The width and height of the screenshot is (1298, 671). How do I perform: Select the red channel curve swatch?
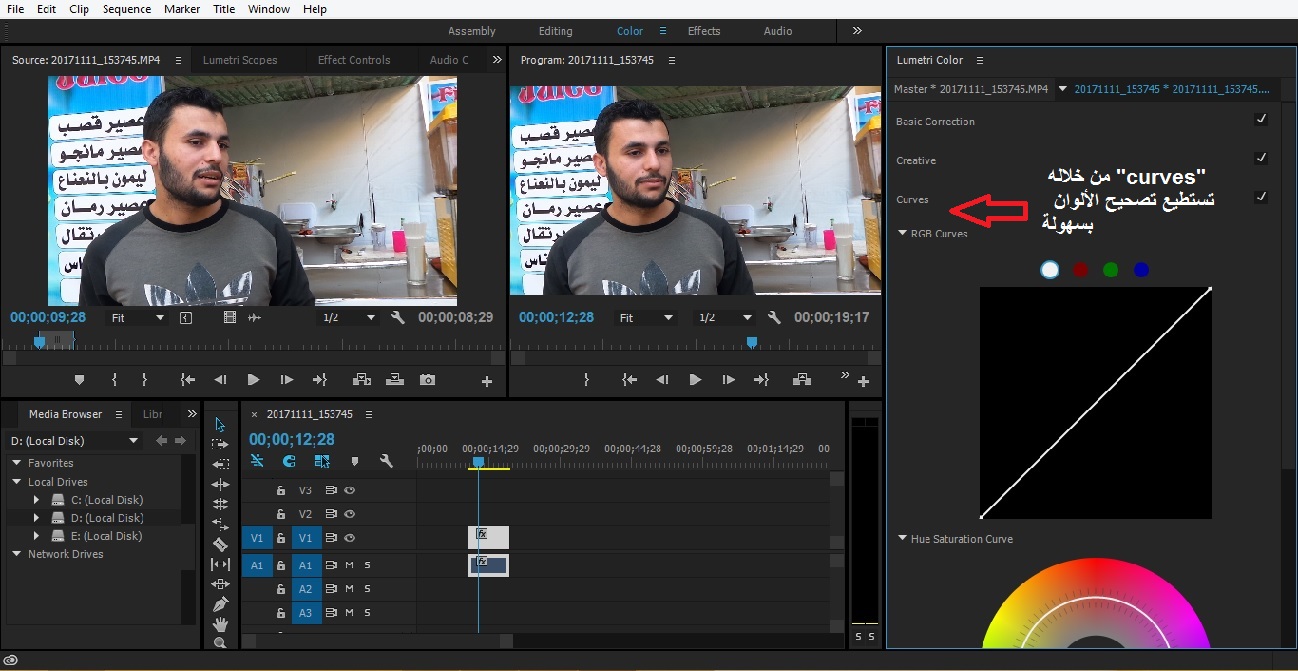point(1080,270)
